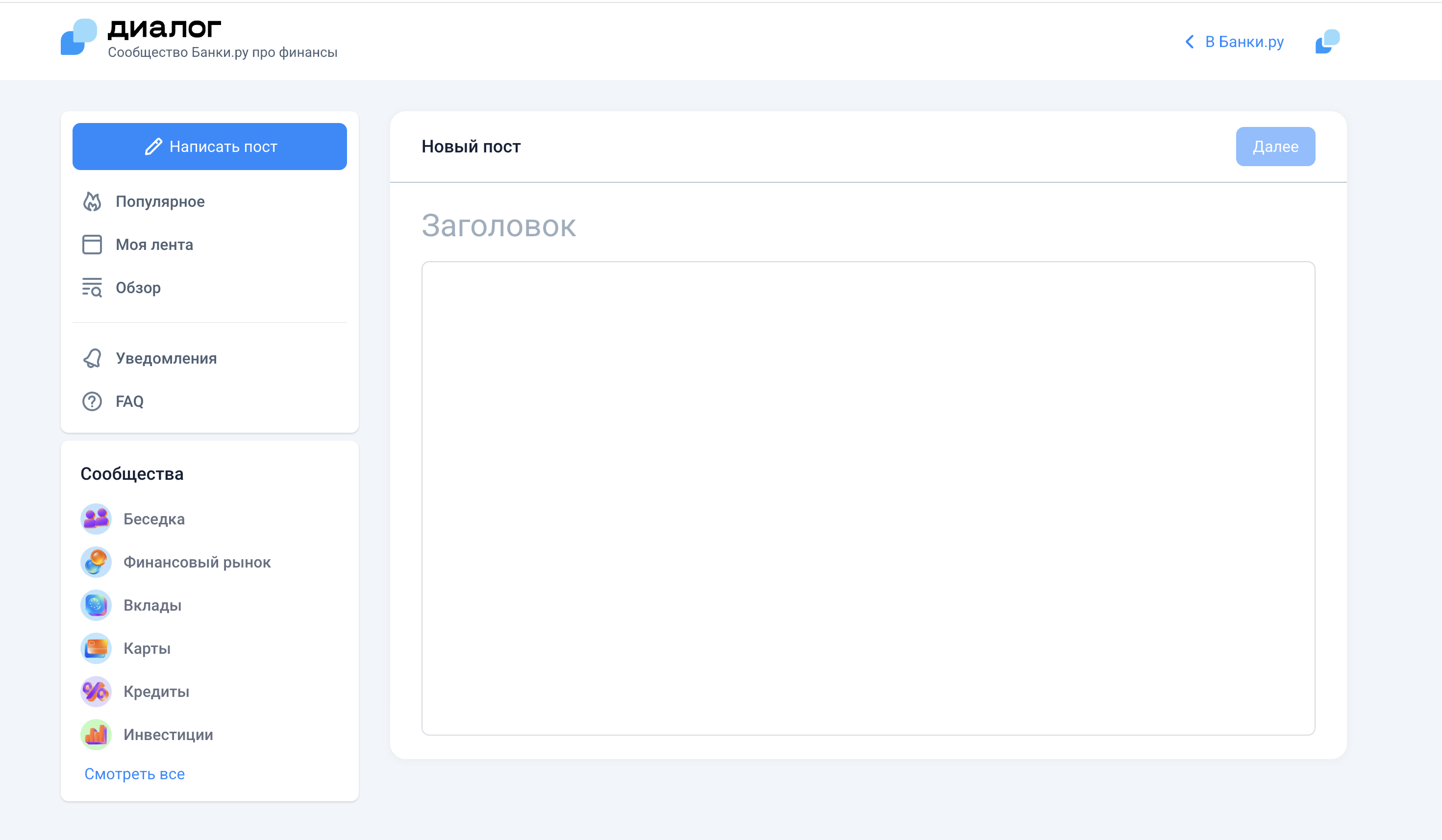Open the profile bubble icon at top right
1442x840 pixels.
click(1328, 41)
